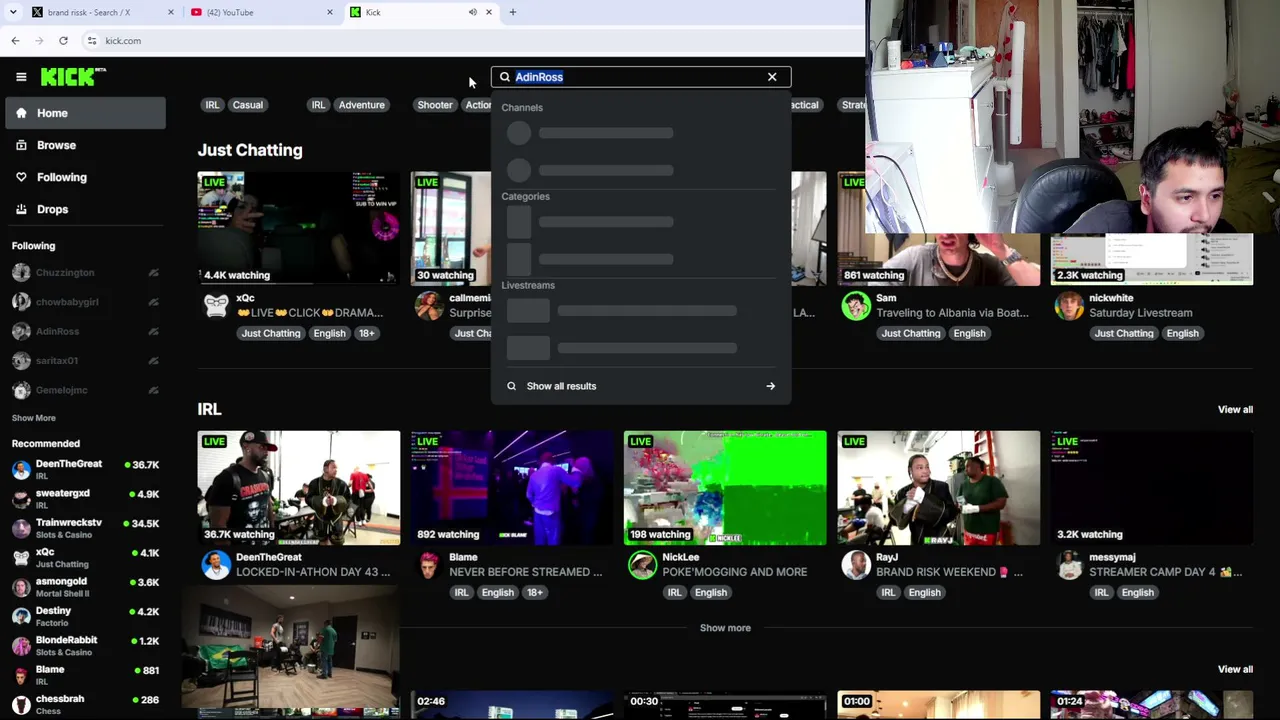Expand the Following list with Show more
1280x720 pixels.
click(34, 418)
